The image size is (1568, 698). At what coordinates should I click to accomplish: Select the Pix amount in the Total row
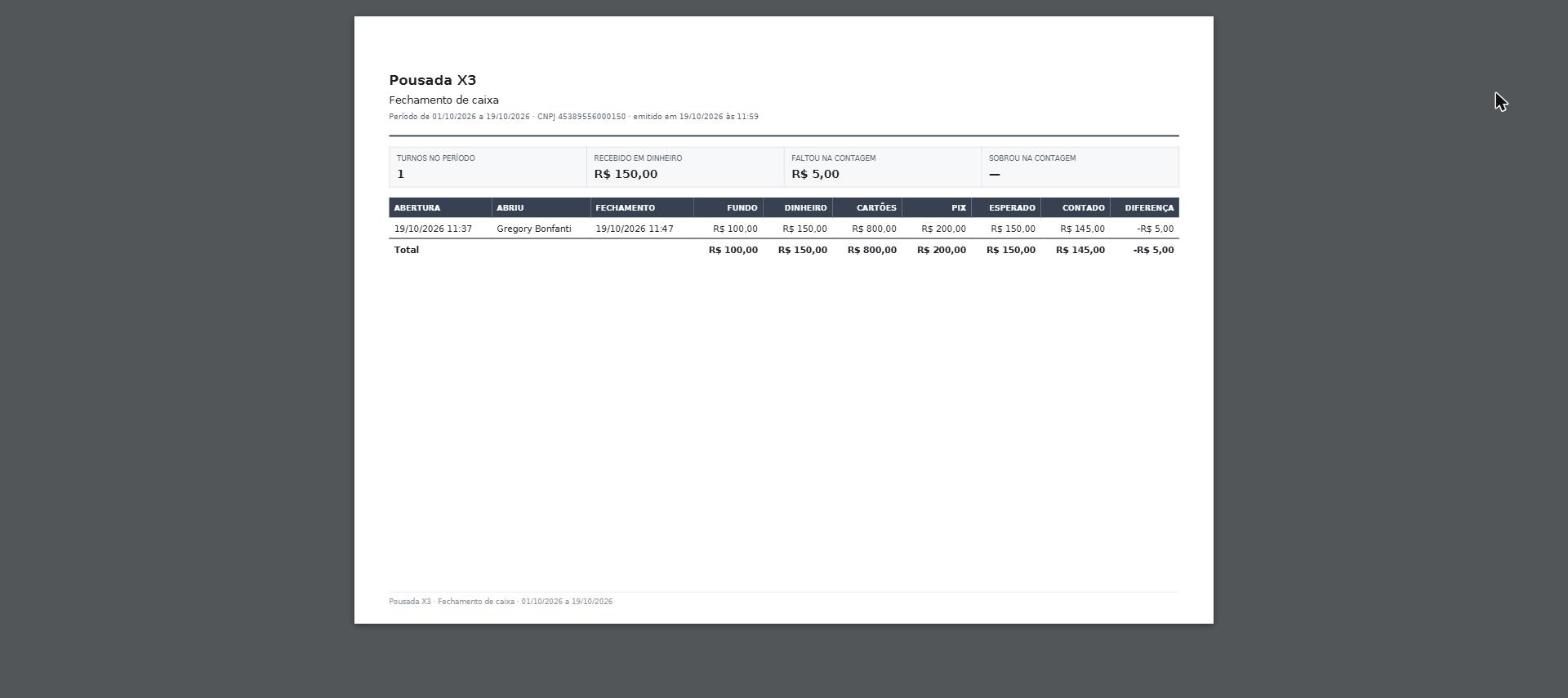point(942,250)
